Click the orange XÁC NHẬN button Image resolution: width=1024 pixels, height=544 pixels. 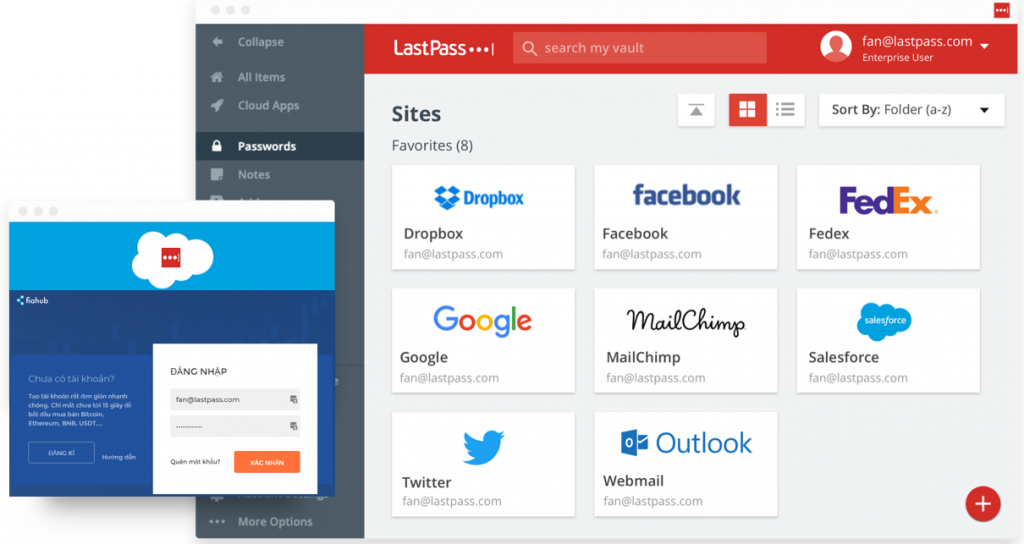click(266, 462)
